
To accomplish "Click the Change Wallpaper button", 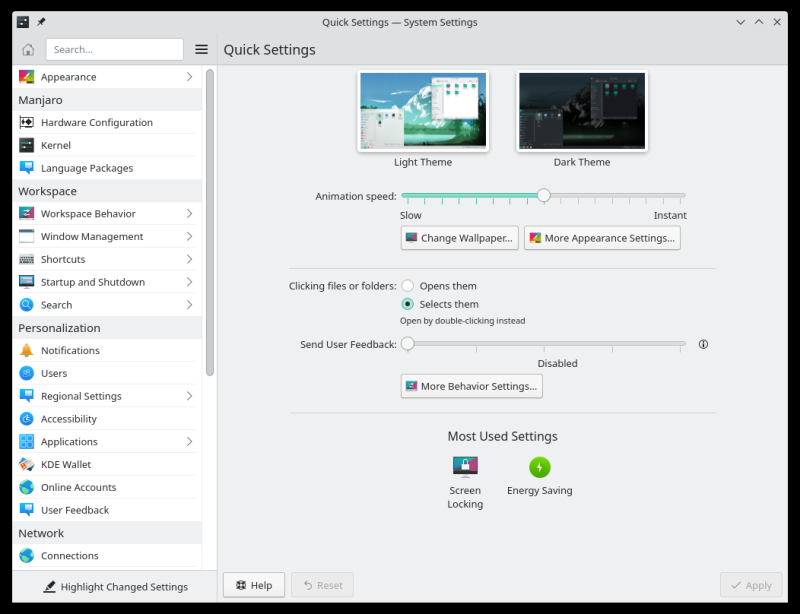I will point(459,238).
